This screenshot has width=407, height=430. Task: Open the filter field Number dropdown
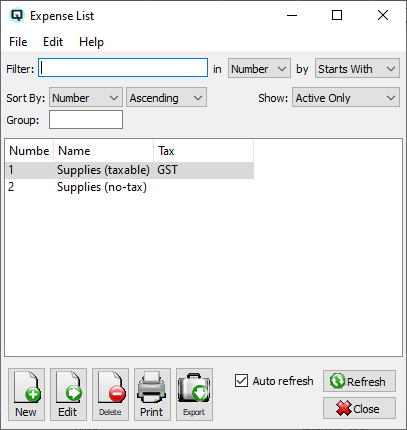(x=259, y=69)
